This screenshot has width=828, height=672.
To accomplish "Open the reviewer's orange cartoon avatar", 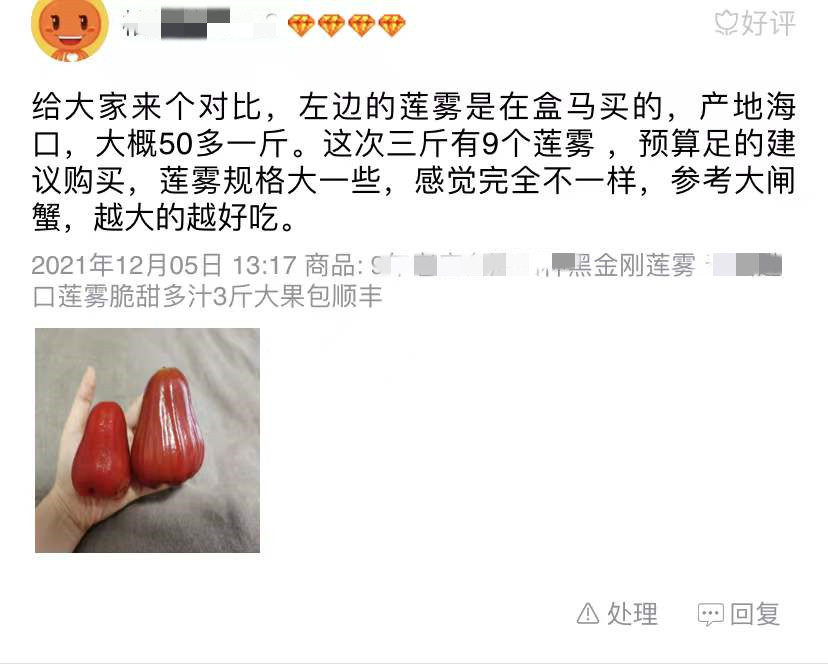I will tap(70, 29).
